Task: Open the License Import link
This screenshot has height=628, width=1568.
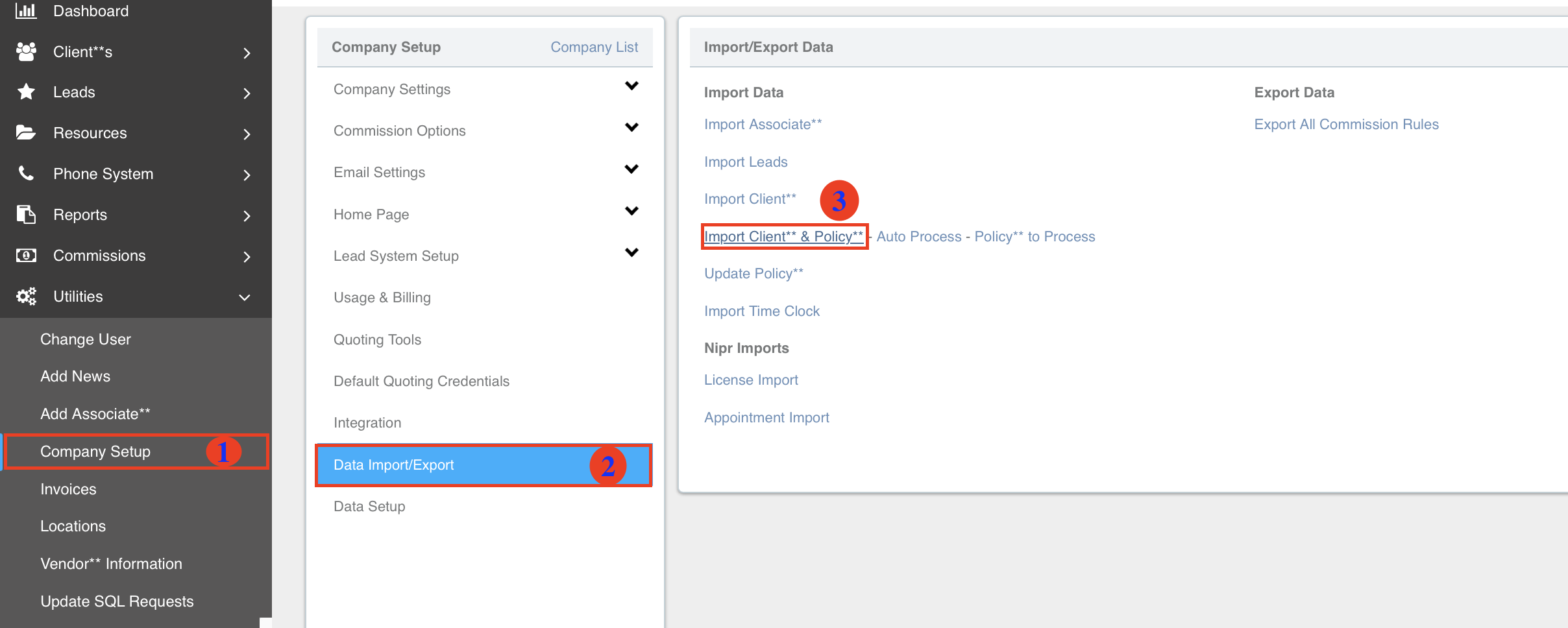Action: (x=751, y=380)
